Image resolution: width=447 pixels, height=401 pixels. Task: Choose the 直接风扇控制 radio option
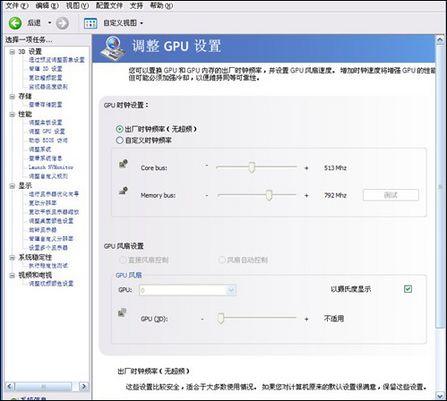tap(122, 260)
